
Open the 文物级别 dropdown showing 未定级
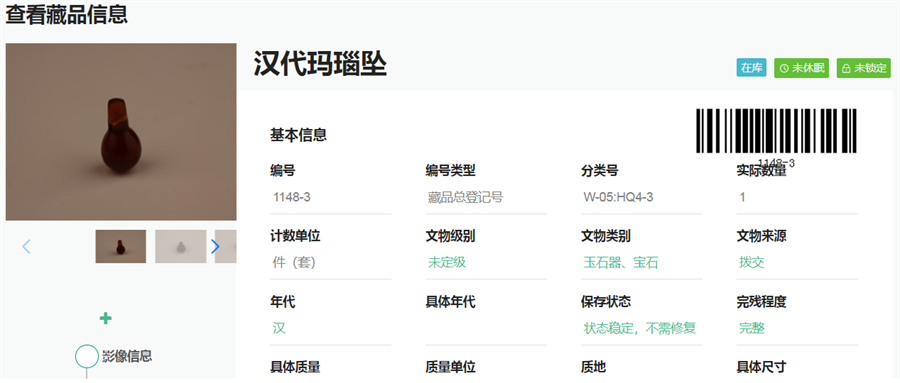point(486,263)
